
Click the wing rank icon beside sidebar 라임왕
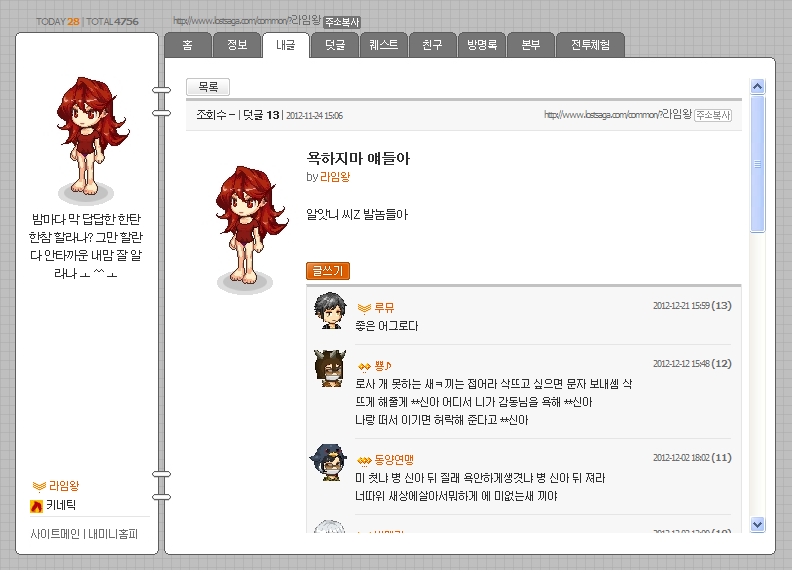(39, 487)
